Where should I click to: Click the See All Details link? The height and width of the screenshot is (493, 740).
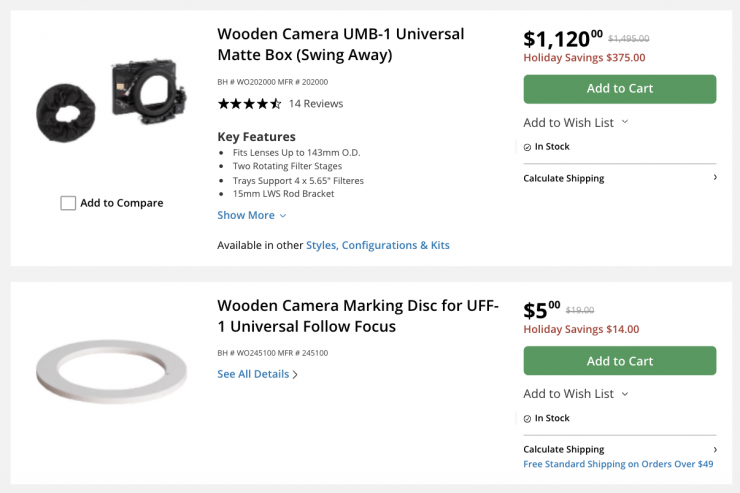point(257,374)
